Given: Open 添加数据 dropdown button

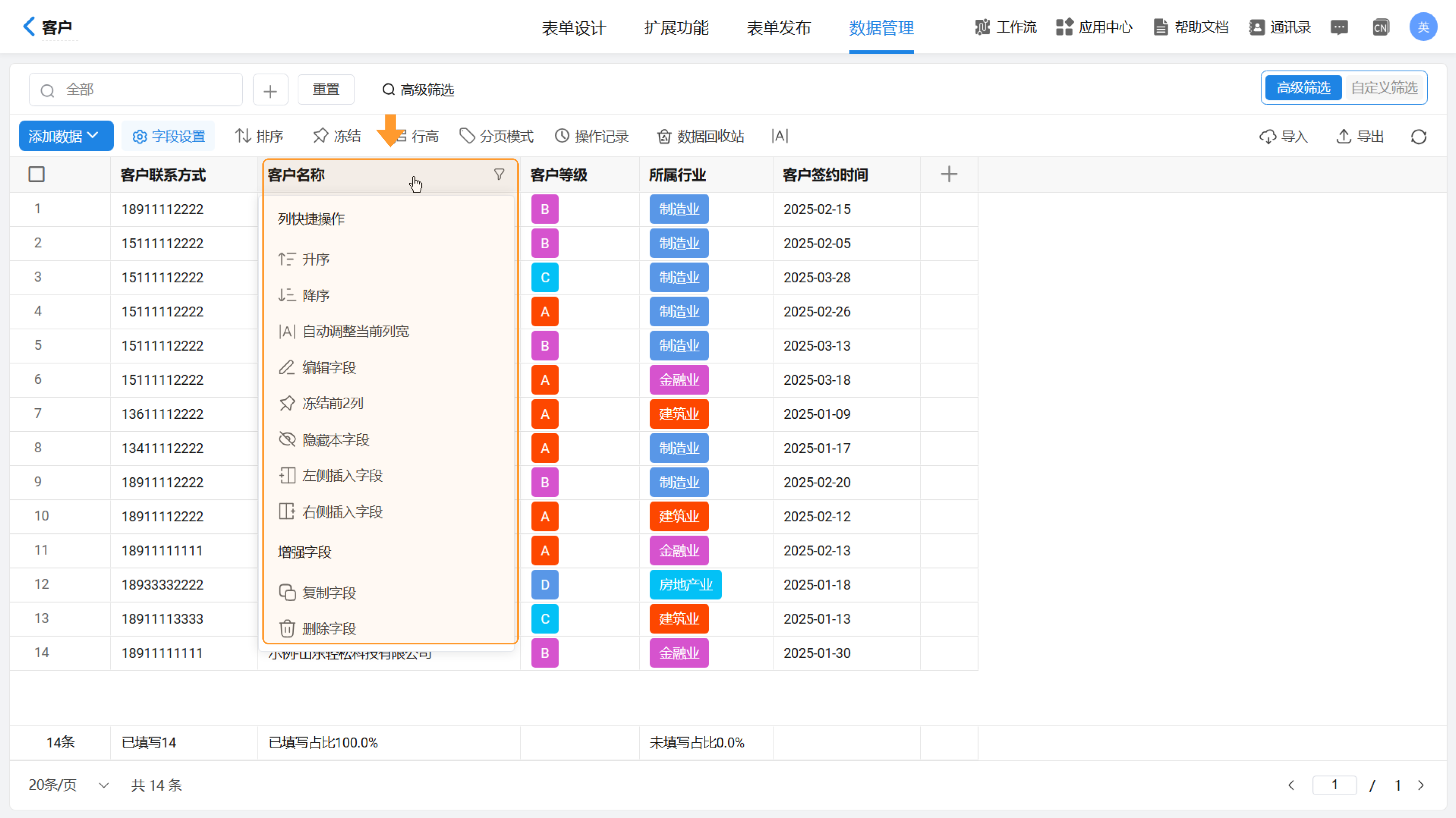Looking at the screenshot, I should pos(66,136).
